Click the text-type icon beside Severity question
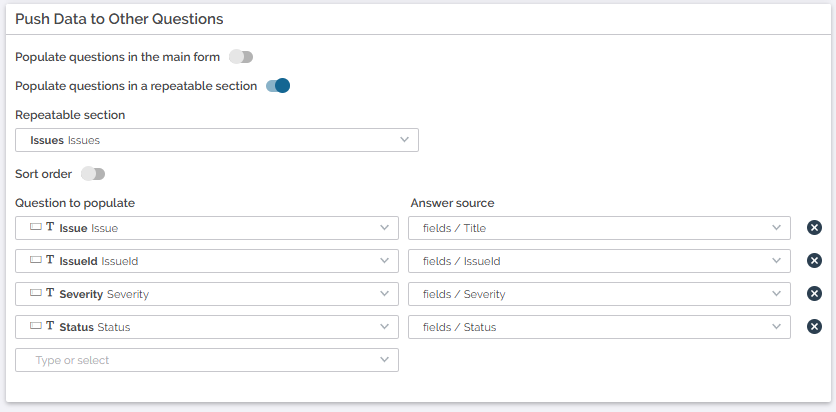This screenshot has width=836, height=412. click(50, 294)
